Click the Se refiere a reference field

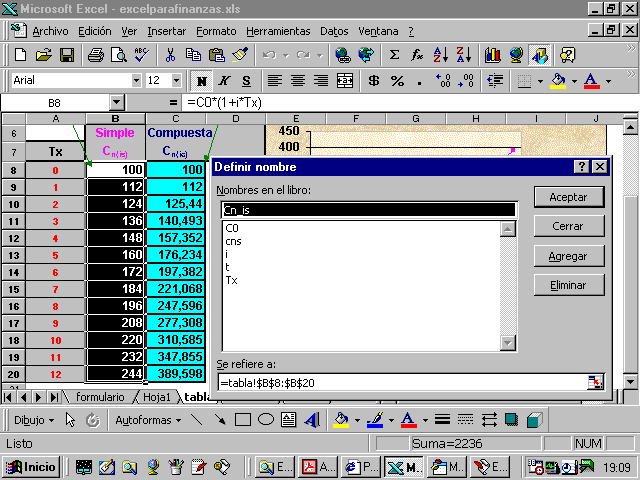click(x=402, y=383)
